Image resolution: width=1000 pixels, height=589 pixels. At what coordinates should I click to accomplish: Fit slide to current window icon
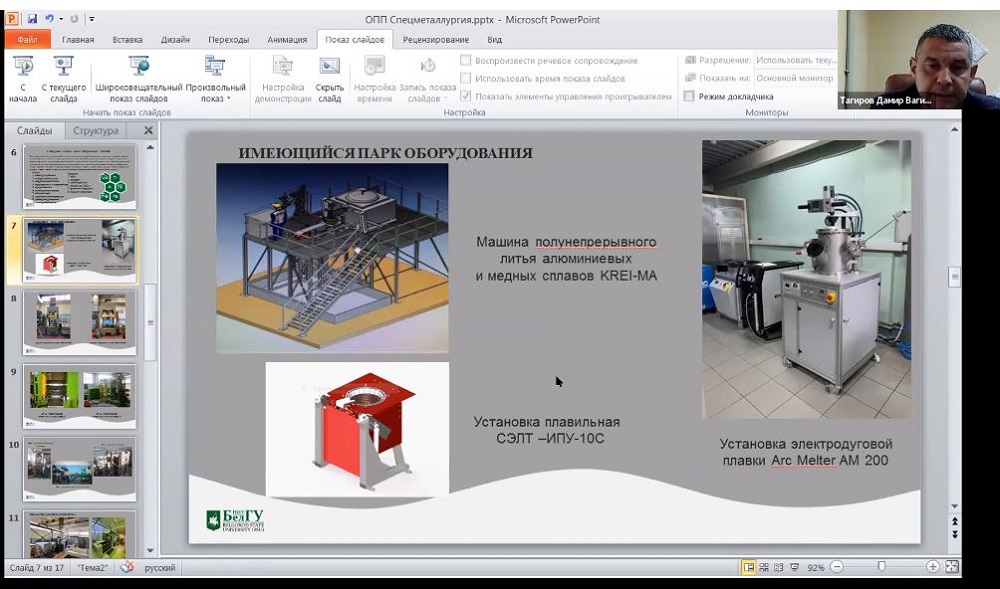click(x=951, y=567)
